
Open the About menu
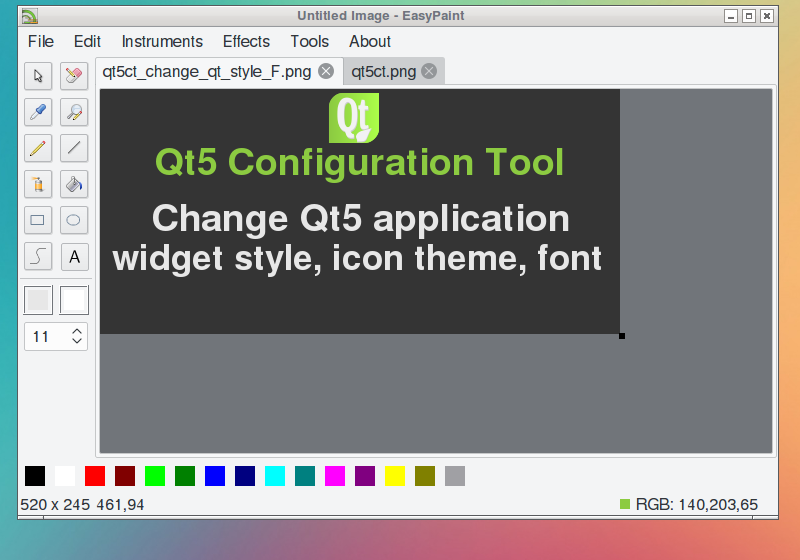tap(370, 41)
